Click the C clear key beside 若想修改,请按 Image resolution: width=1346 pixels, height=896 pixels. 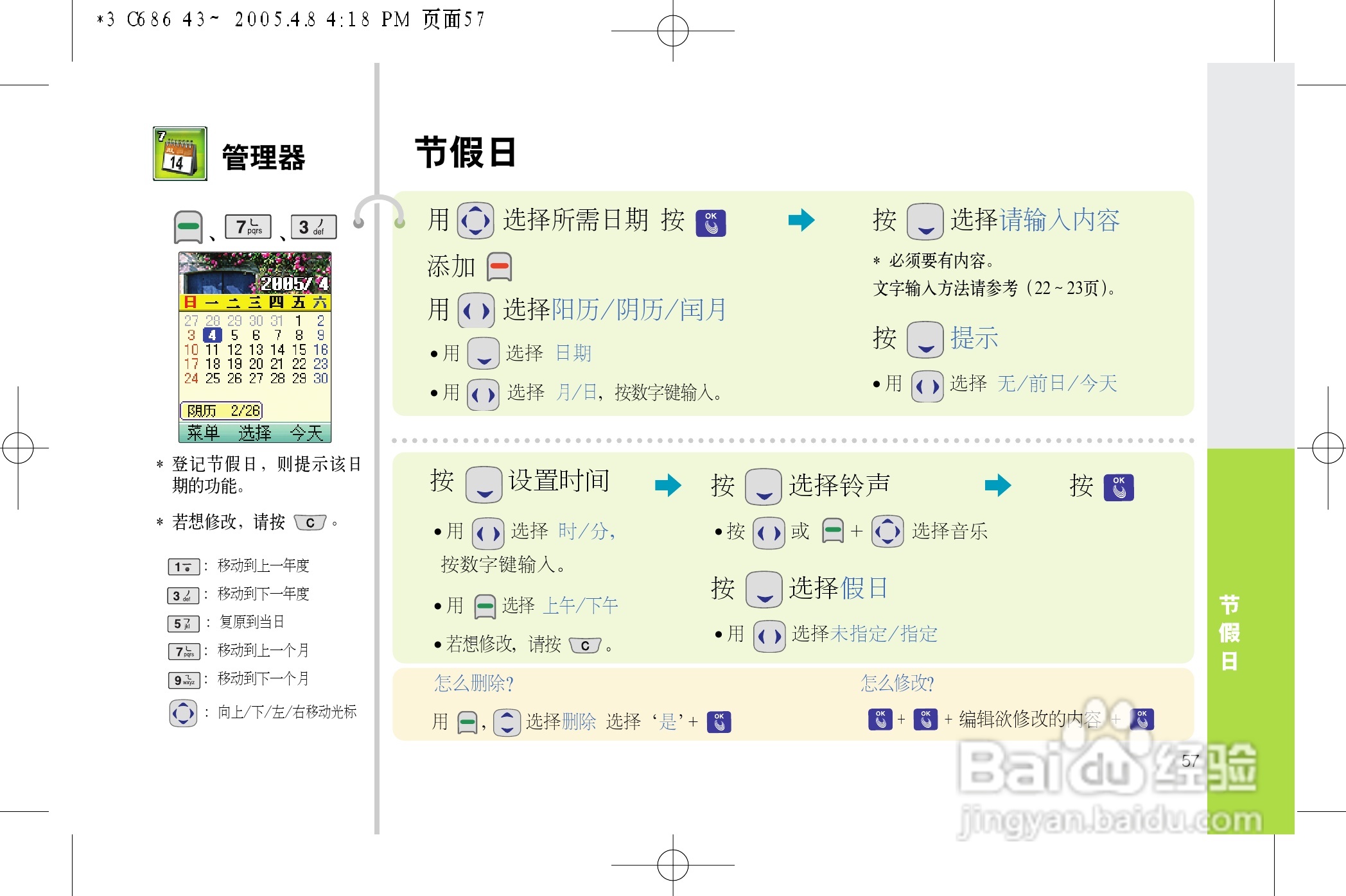(310, 522)
